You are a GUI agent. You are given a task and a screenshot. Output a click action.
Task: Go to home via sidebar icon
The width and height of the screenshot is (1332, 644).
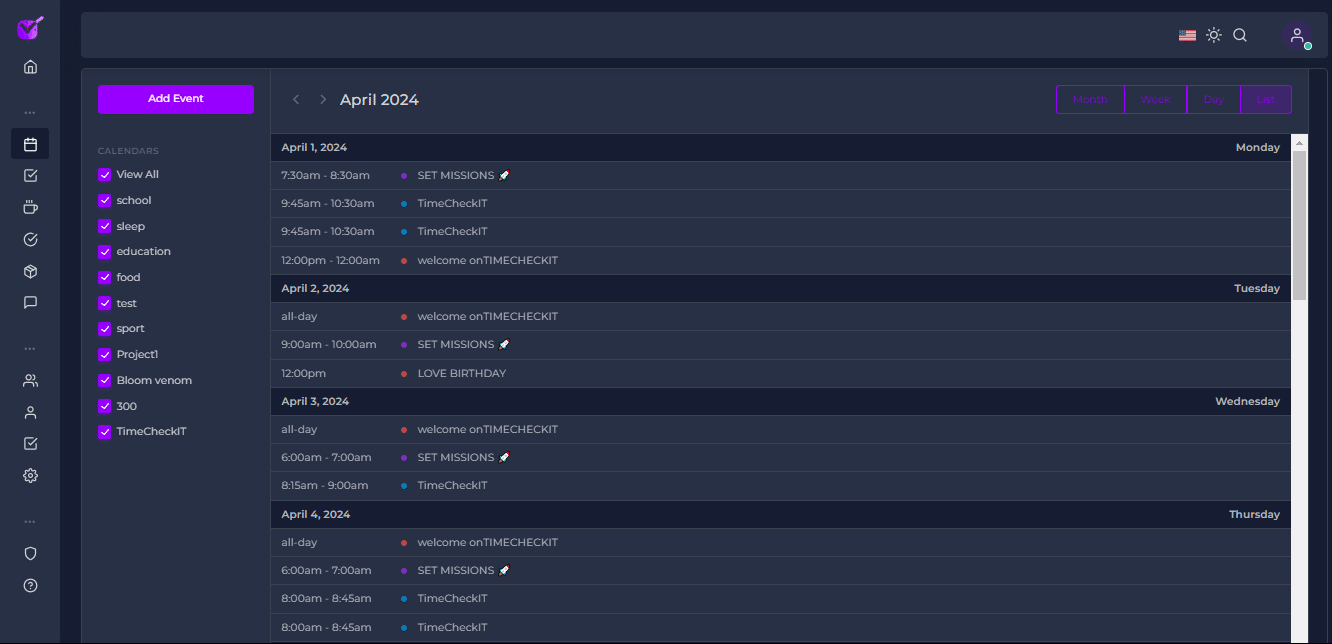tap(30, 67)
